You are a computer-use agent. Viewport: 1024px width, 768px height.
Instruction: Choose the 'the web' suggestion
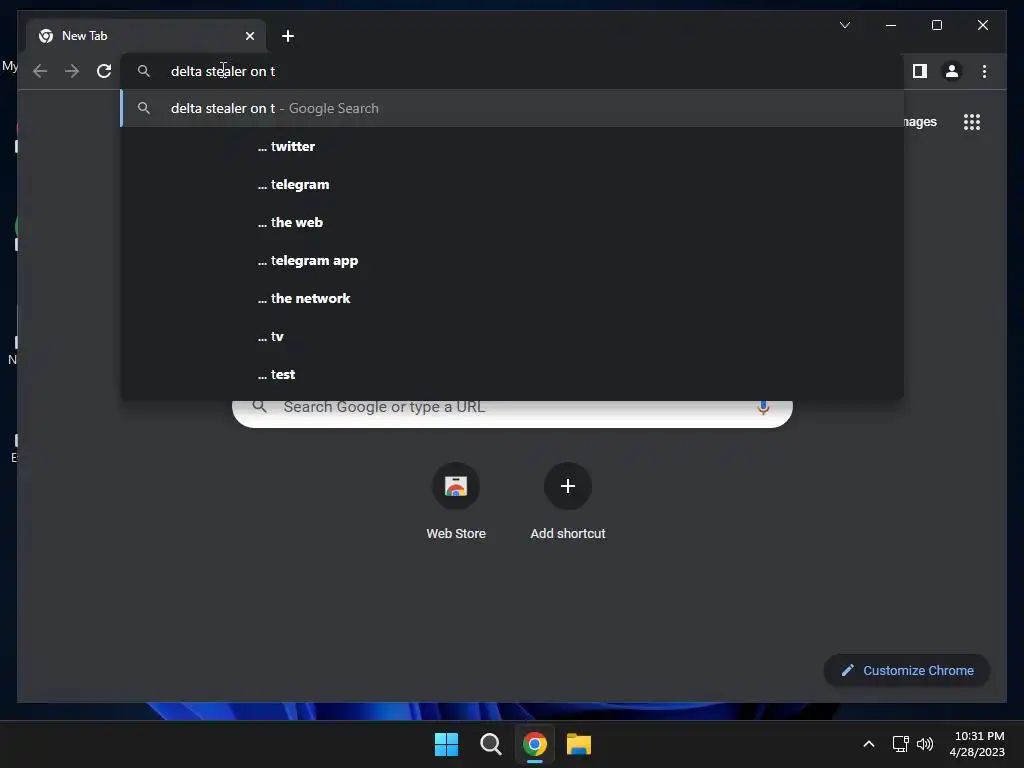pos(513,222)
